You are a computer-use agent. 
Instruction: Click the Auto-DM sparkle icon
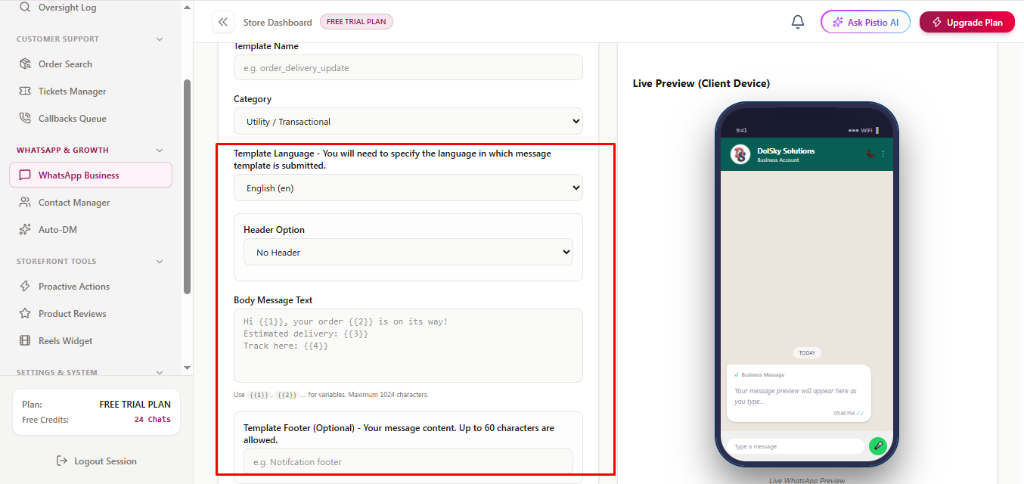click(x=25, y=230)
